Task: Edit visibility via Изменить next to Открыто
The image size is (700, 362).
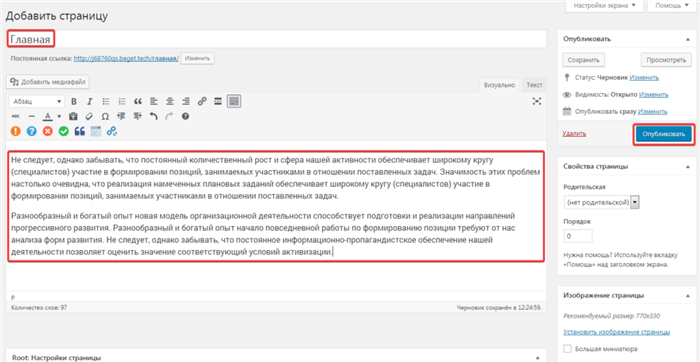Action: [x=654, y=95]
